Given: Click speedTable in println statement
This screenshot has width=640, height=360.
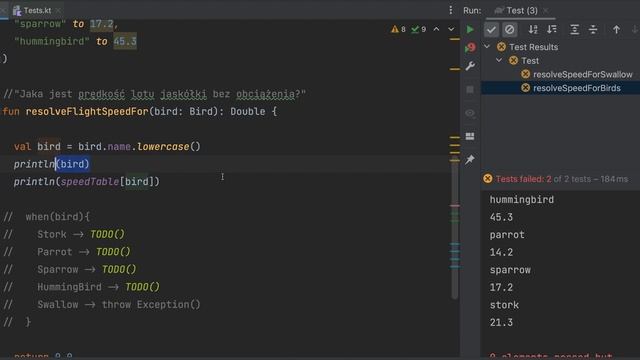Looking at the screenshot, I should (x=90, y=182).
